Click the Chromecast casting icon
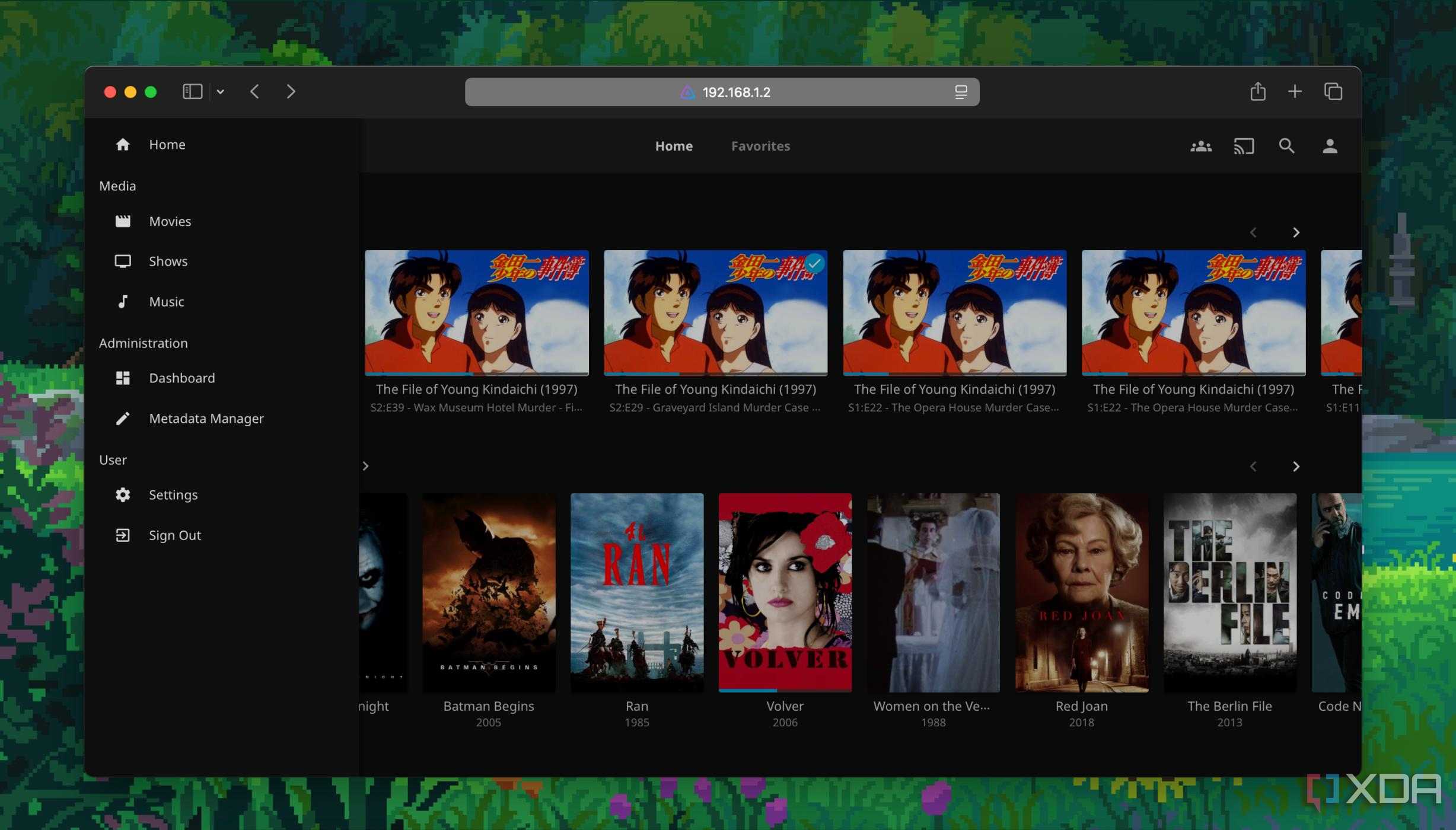Image resolution: width=1456 pixels, height=830 pixels. pos(1244,146)
